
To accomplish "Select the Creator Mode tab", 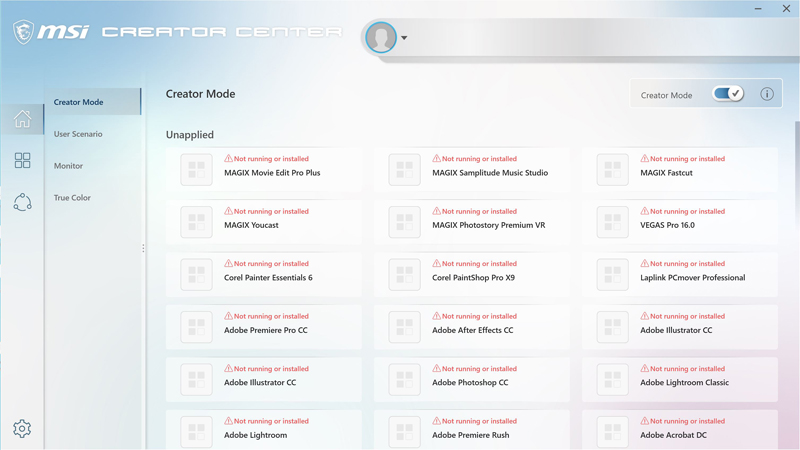I will tap(92, 102).
